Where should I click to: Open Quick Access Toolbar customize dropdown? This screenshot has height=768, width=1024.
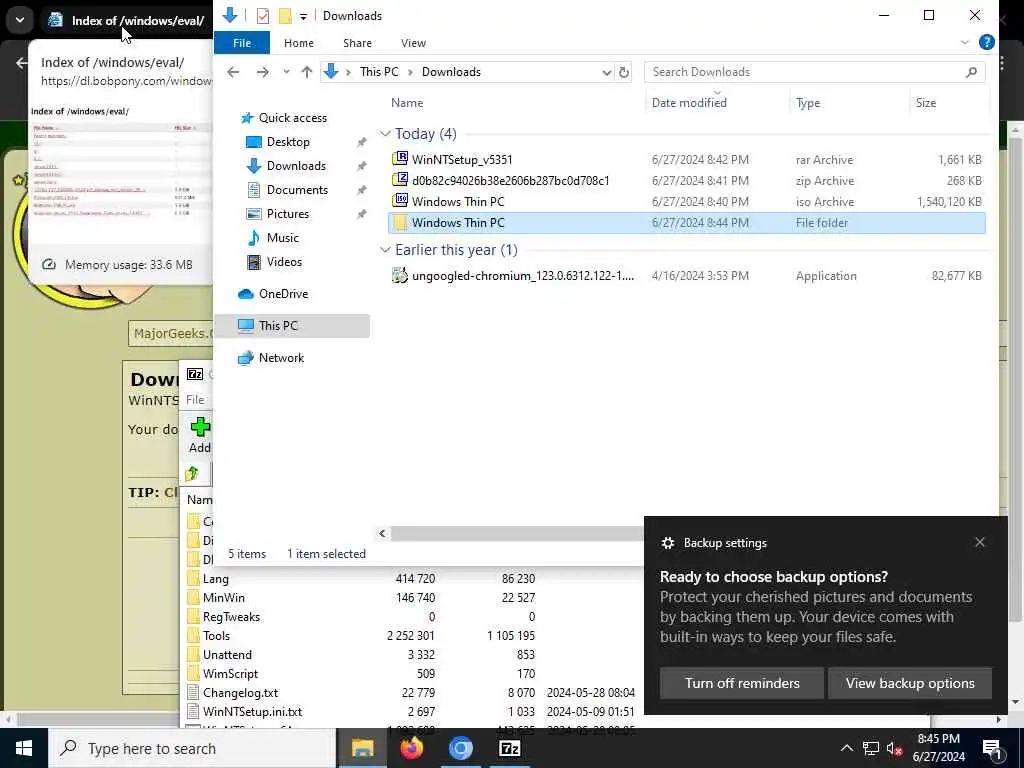pos(303,16)
